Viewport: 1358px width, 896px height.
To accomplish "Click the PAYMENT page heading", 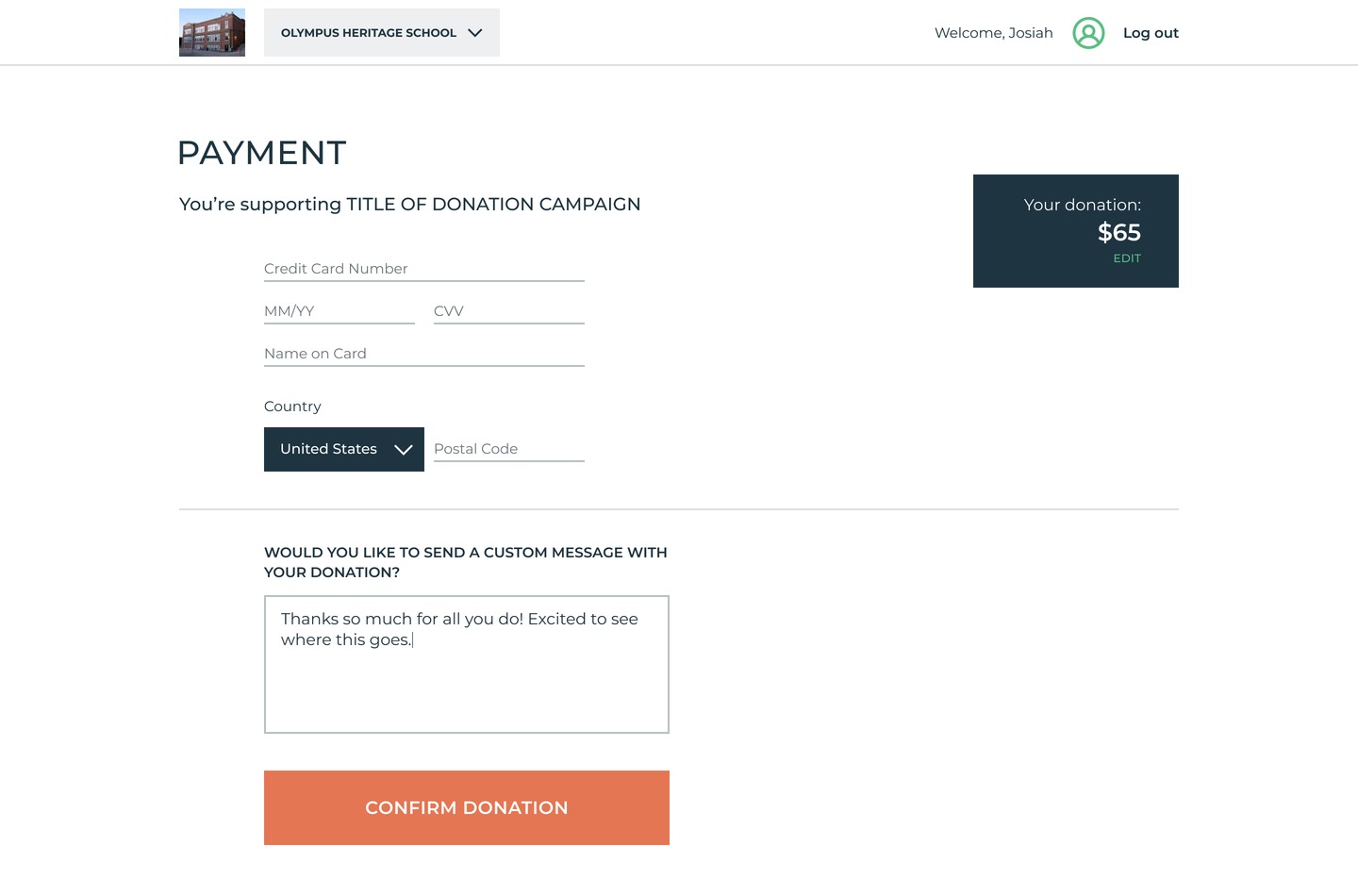I will coord(262,153).
